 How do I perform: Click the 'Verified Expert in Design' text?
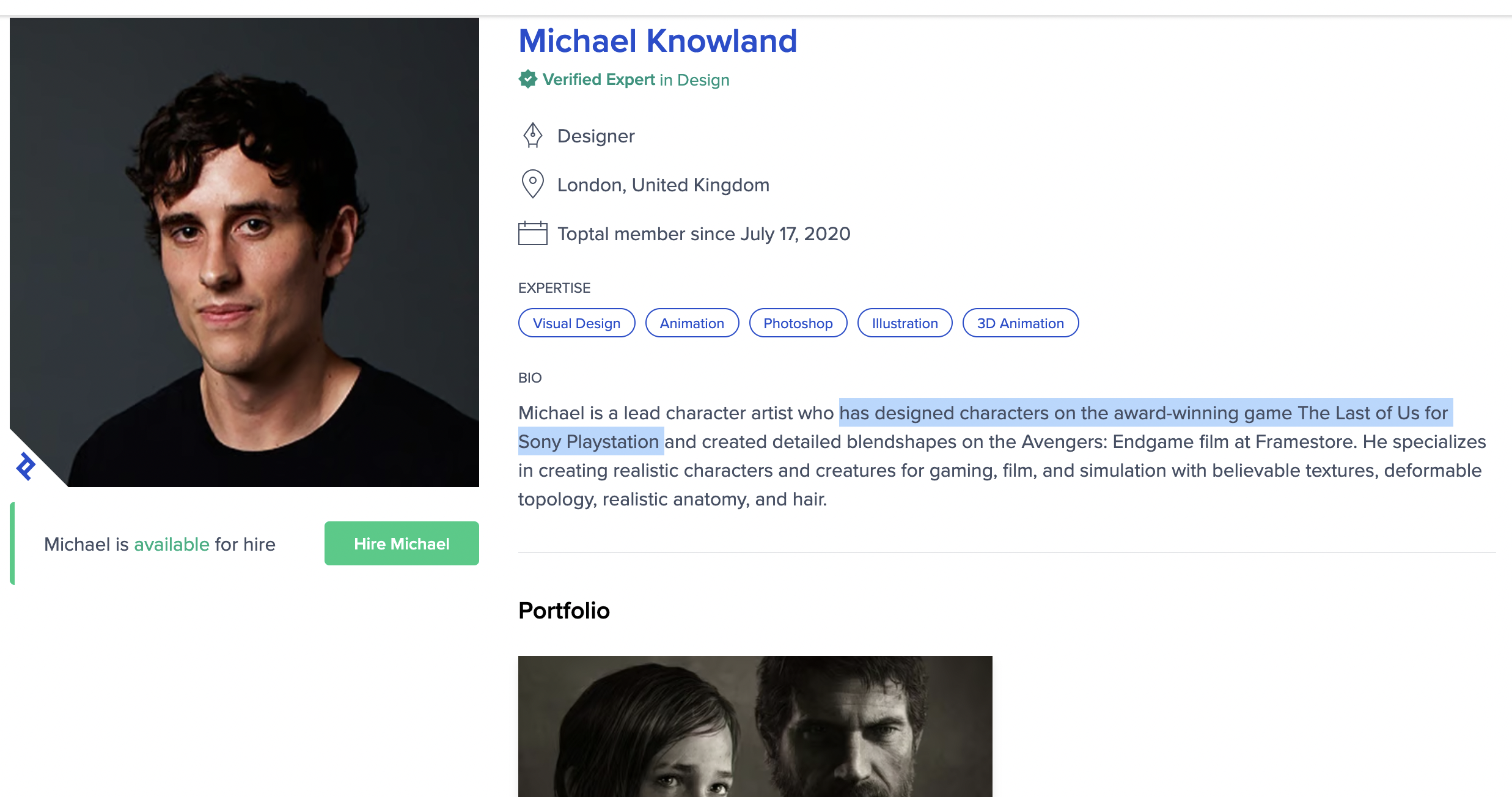[x=636, y=80]
